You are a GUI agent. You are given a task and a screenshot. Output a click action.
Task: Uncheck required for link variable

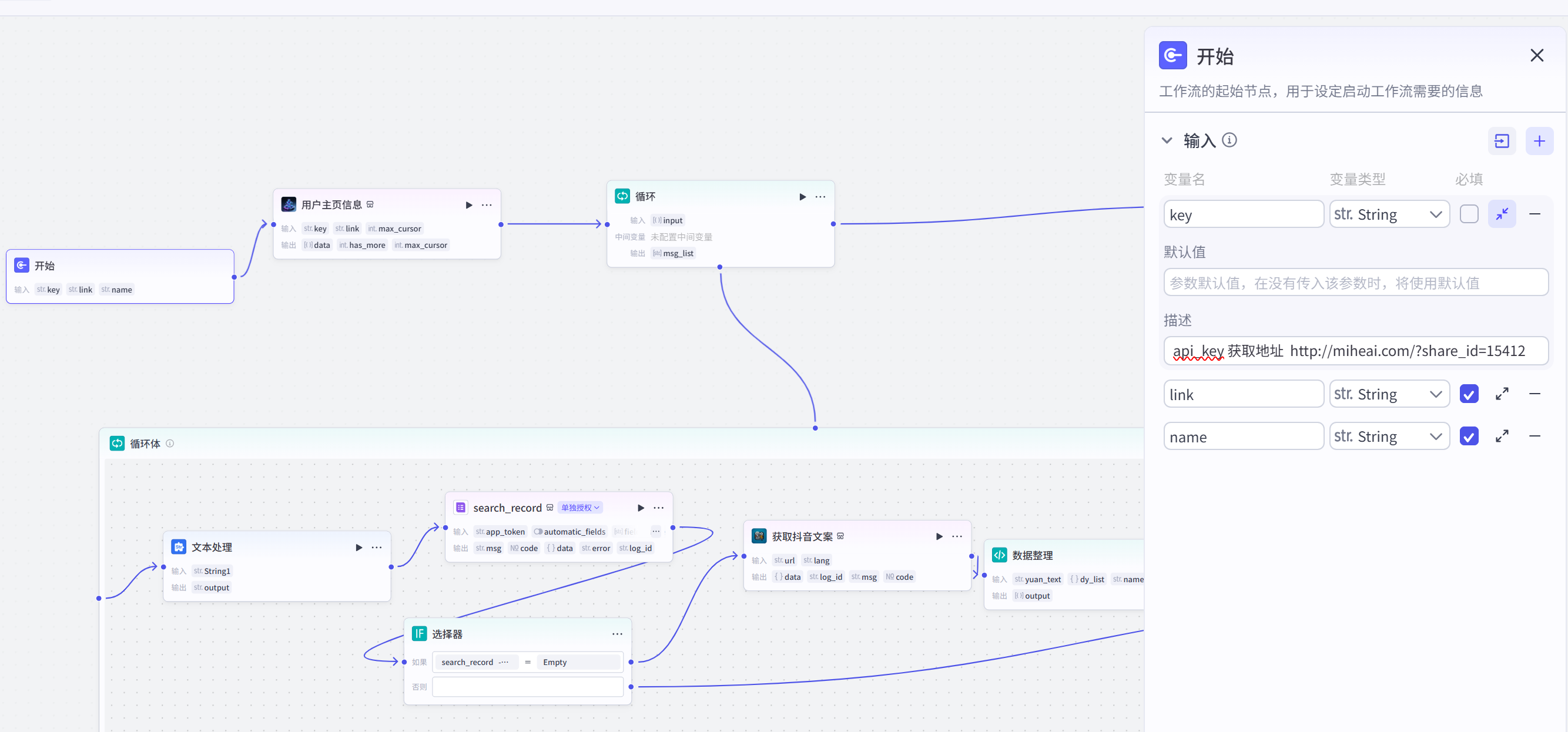point(1468,394)
